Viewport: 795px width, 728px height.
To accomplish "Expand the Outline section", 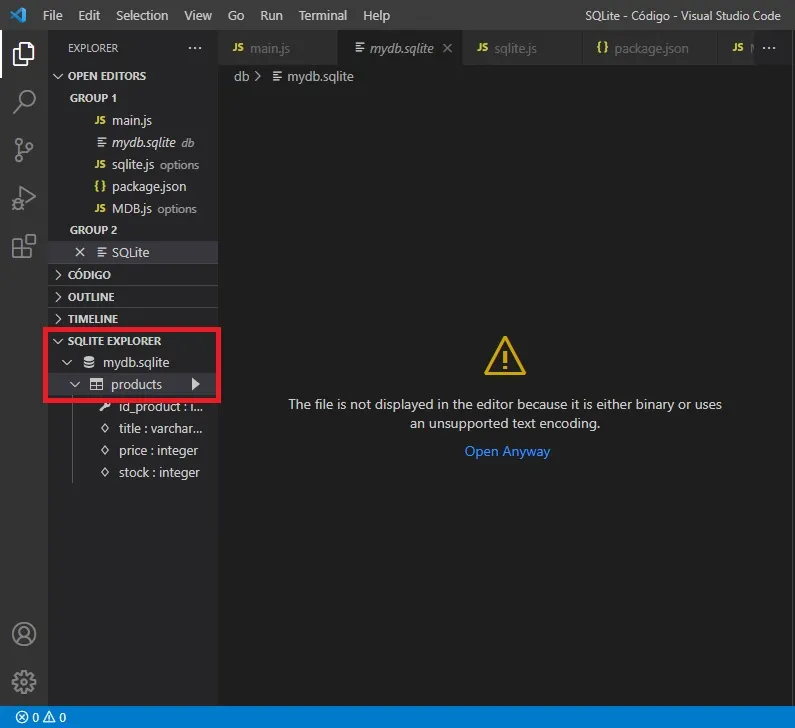I will 133,297.
